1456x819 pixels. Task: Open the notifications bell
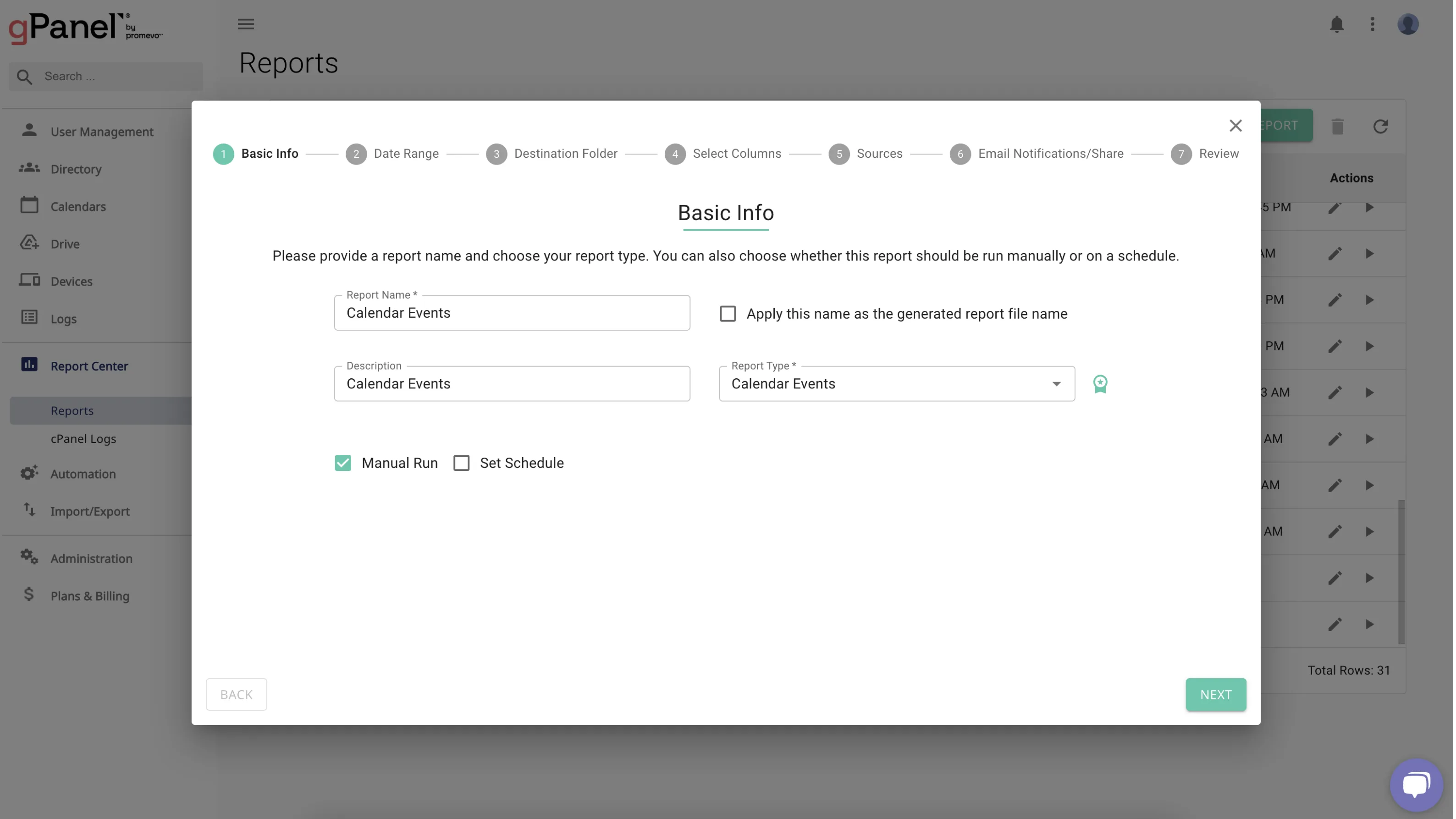click(x=1336, y=24)
